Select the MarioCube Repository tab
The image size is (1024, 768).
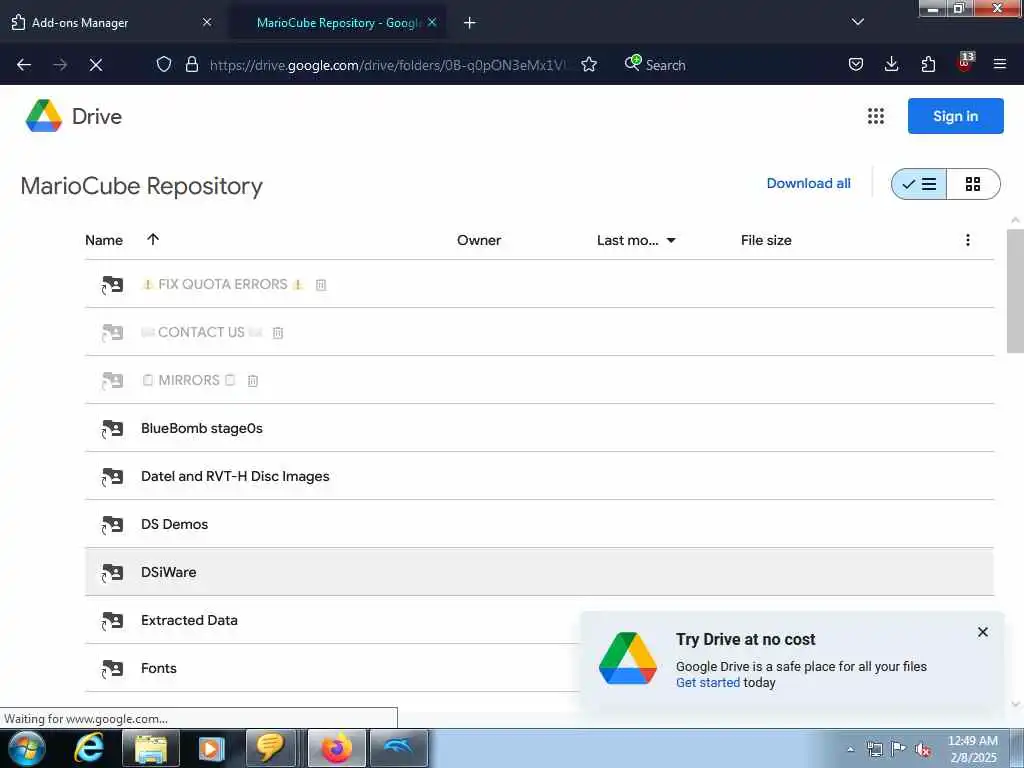(337, 22)
